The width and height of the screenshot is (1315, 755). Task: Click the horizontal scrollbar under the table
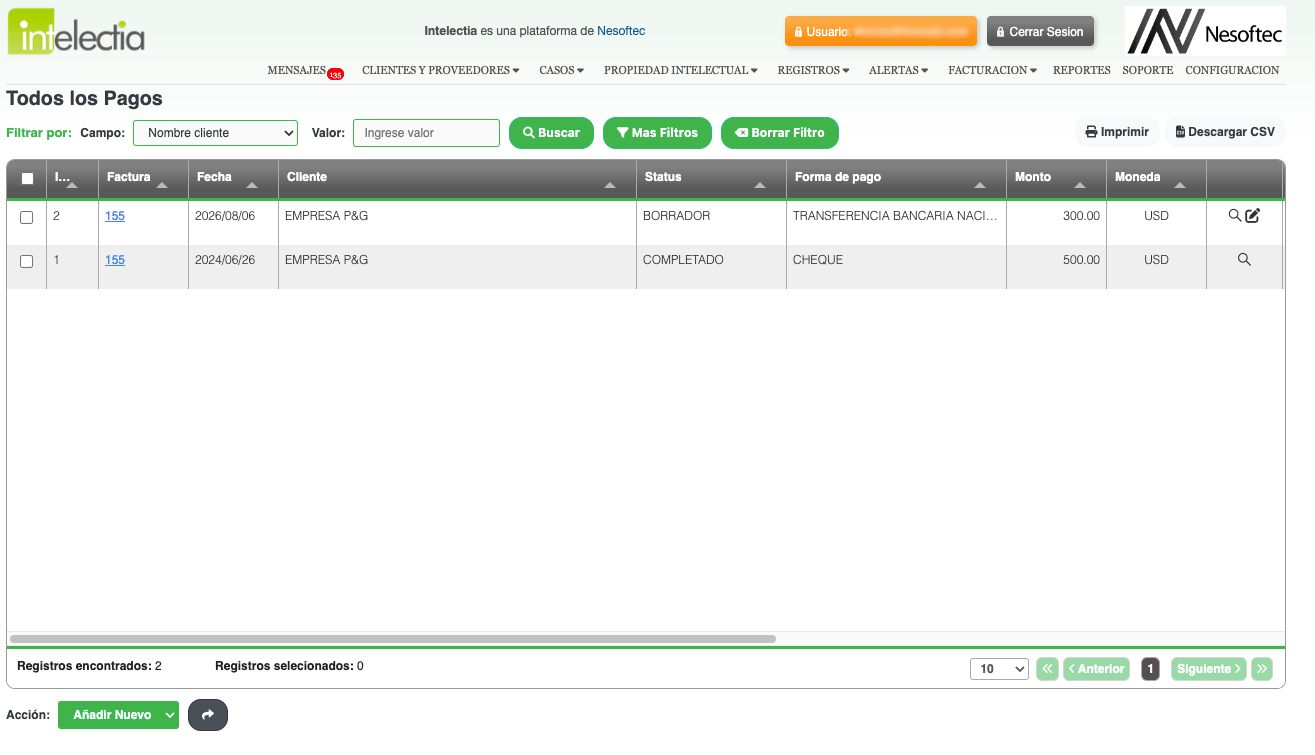(392, 638)
